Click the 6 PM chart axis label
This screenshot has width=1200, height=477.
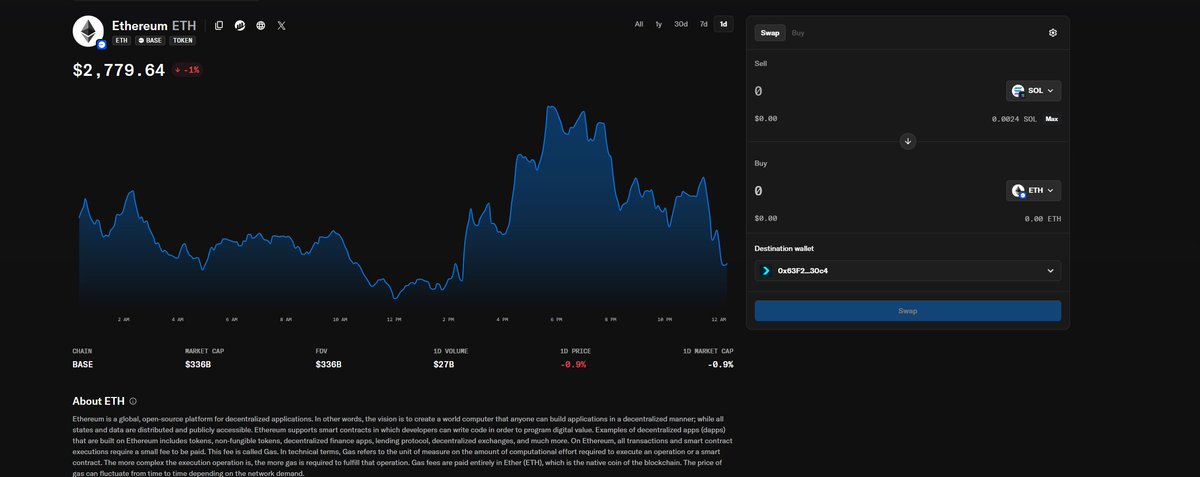click(555, 319)
